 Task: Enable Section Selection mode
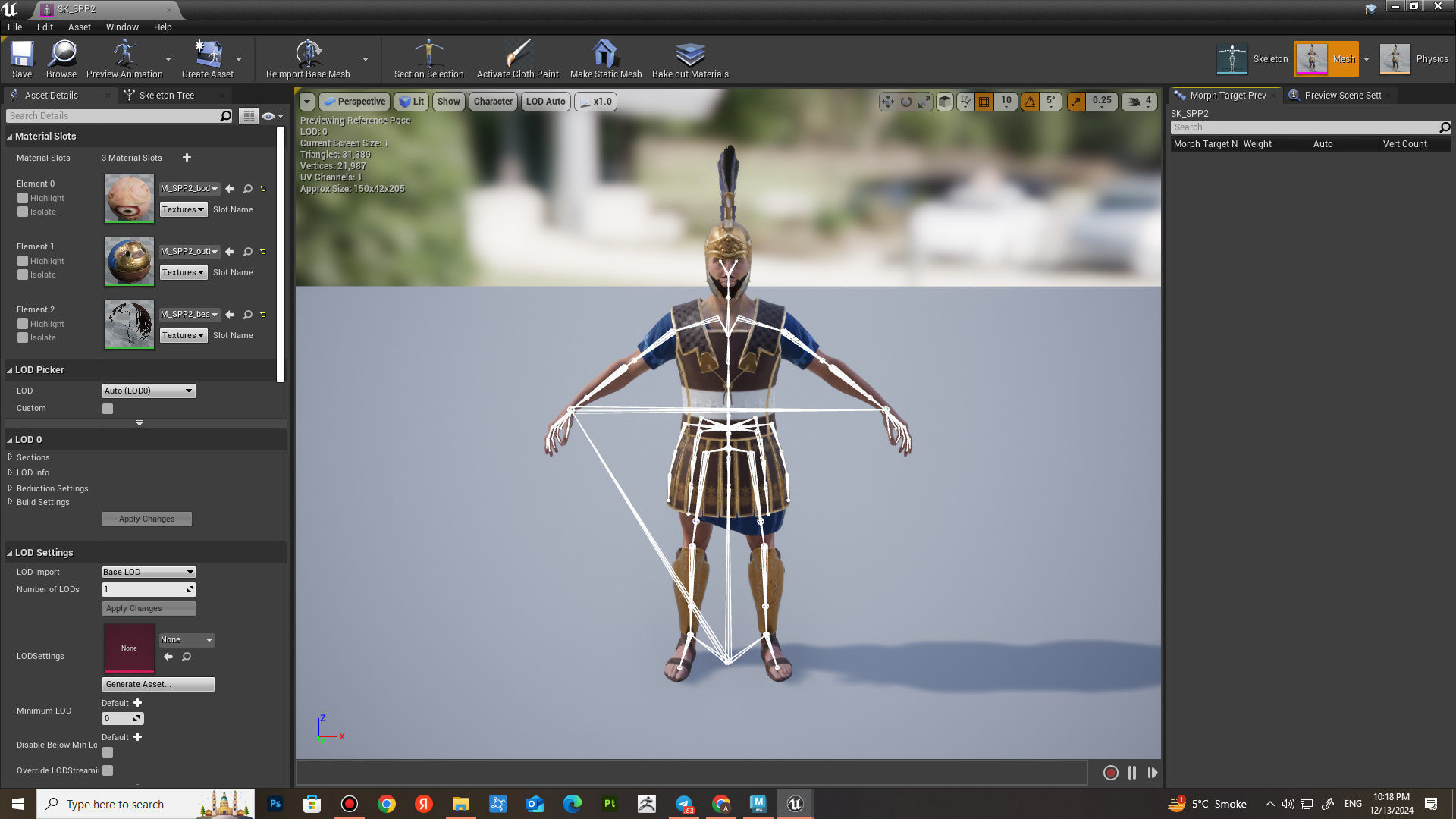pos(428,59)
